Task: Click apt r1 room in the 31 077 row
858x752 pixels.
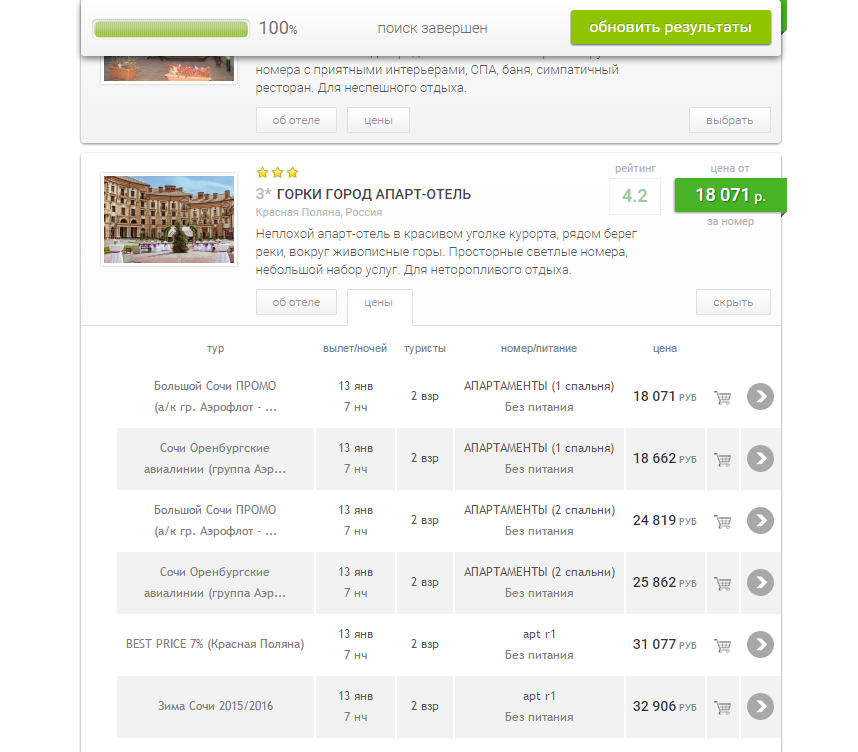Action: [539, 634]
